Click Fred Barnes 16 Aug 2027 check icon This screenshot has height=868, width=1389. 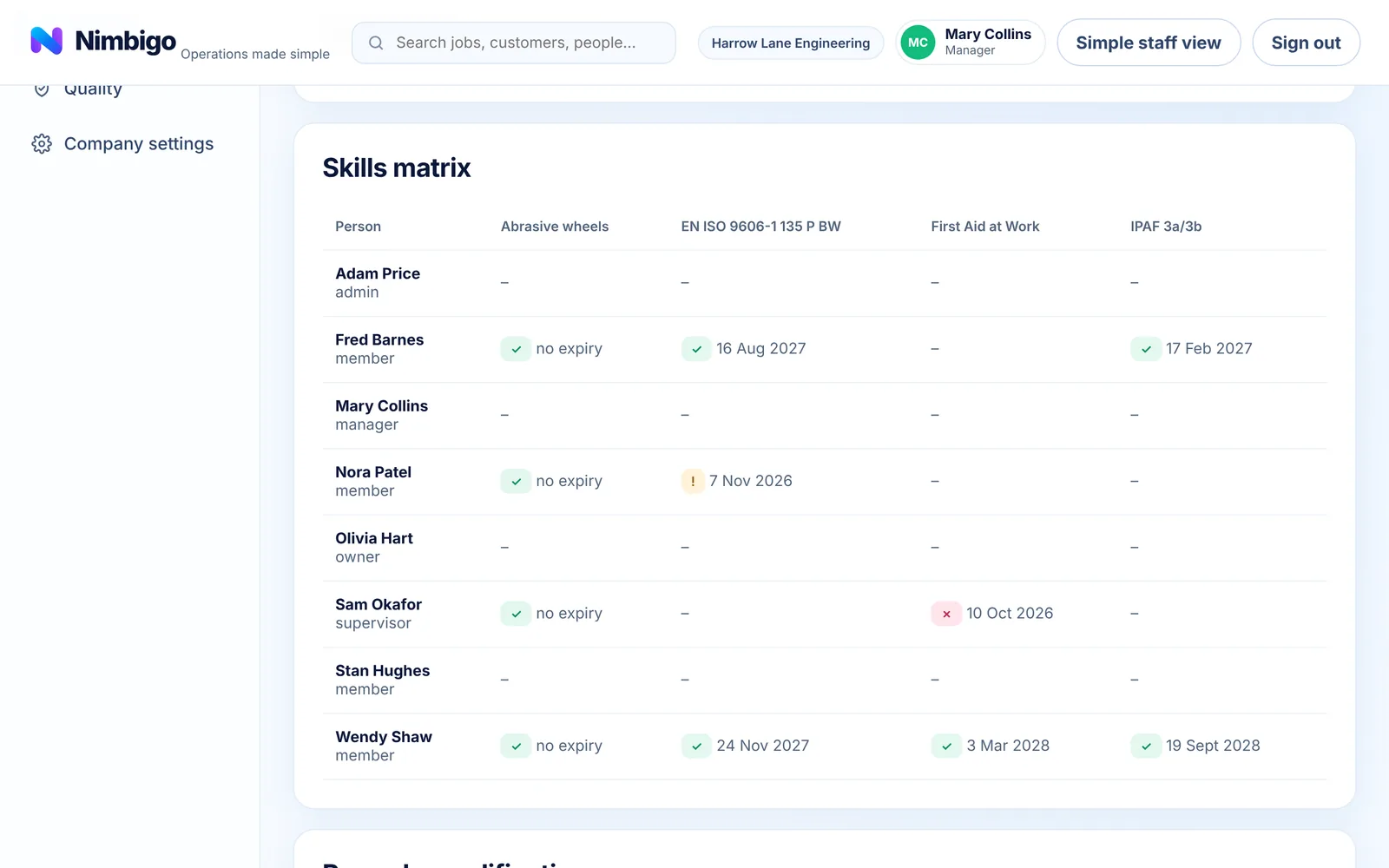coord(696,349)
